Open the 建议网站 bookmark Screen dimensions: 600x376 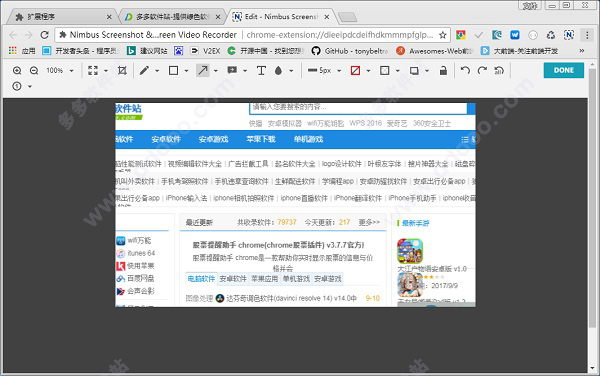click(147, 50)
